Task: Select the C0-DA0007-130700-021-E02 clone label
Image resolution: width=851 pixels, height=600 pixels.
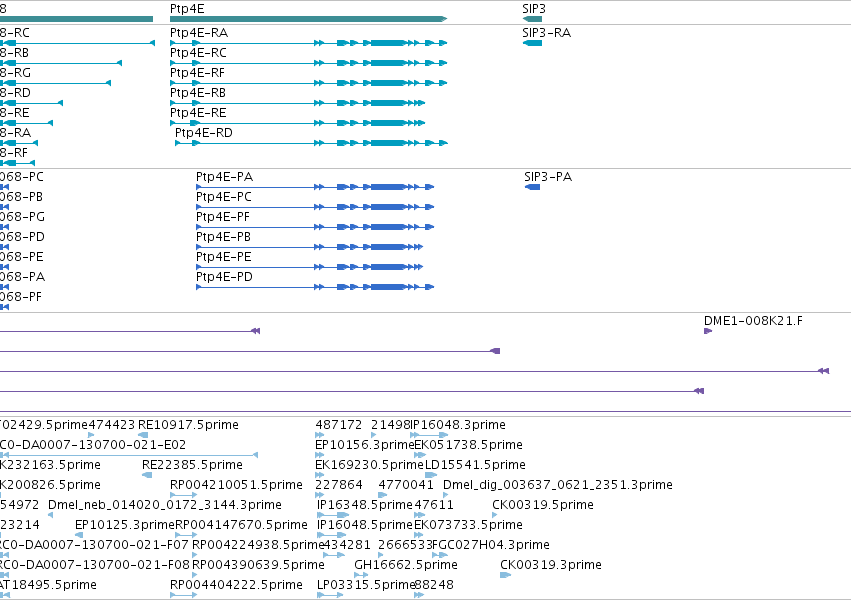Action: tap(93, 445)
